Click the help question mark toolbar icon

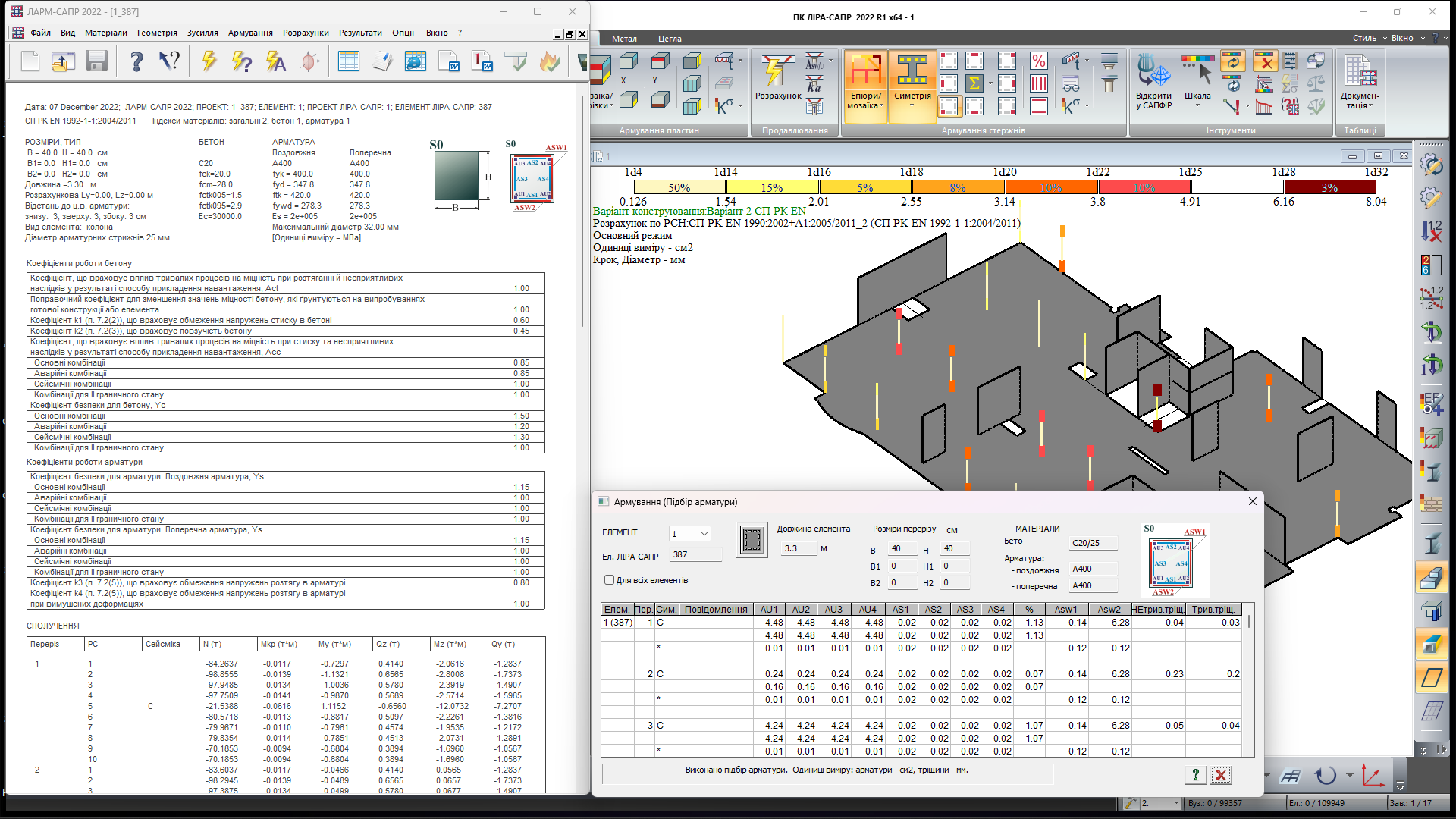[x=136, y=61]
